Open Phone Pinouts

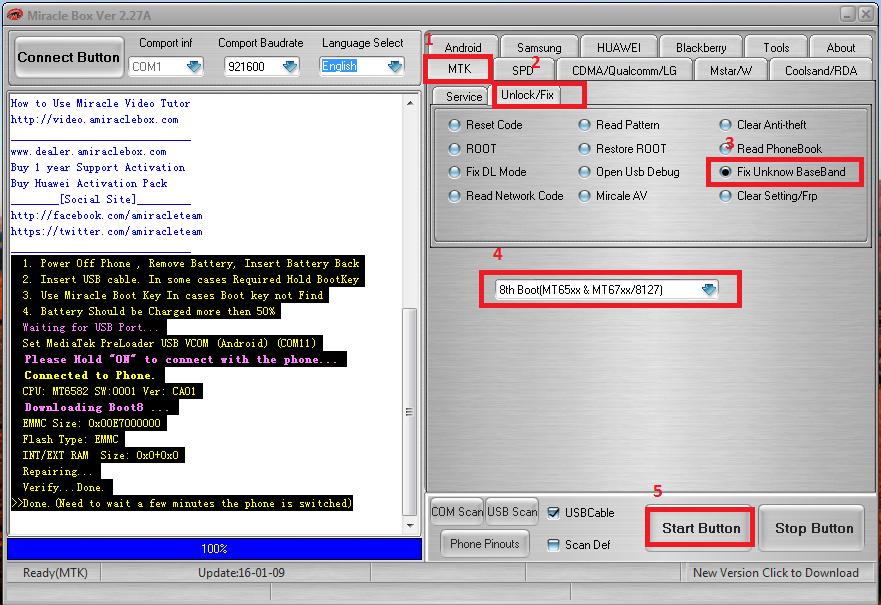[x=484, y=544]
